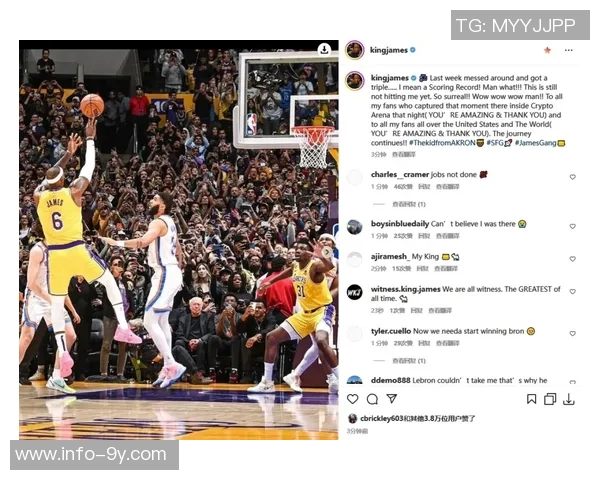The width and height of the screenshot is (600, 480).
Task: Click the red star favorite icon
Action: point(547,50)
